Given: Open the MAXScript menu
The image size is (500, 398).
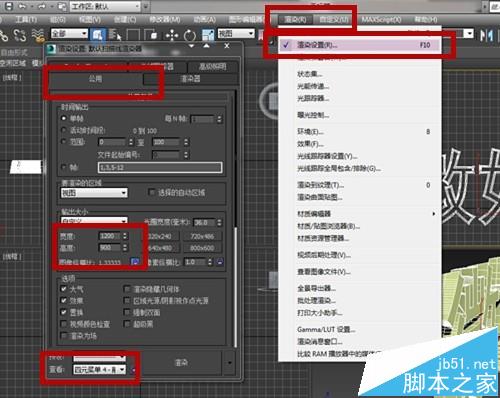Looking at the screenshot, I should [382, 20].
